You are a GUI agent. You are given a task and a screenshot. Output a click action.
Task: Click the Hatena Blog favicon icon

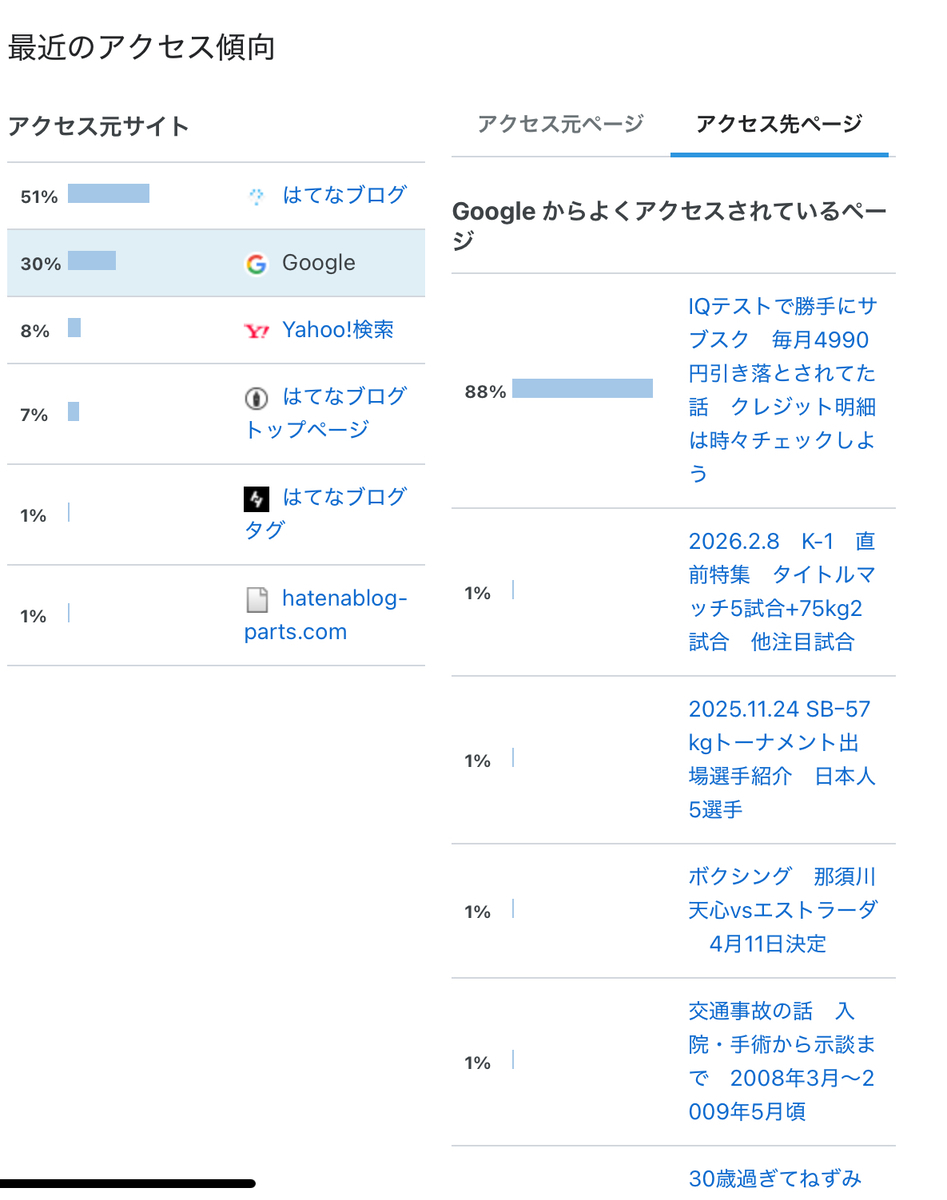click(x=256, y=197)
